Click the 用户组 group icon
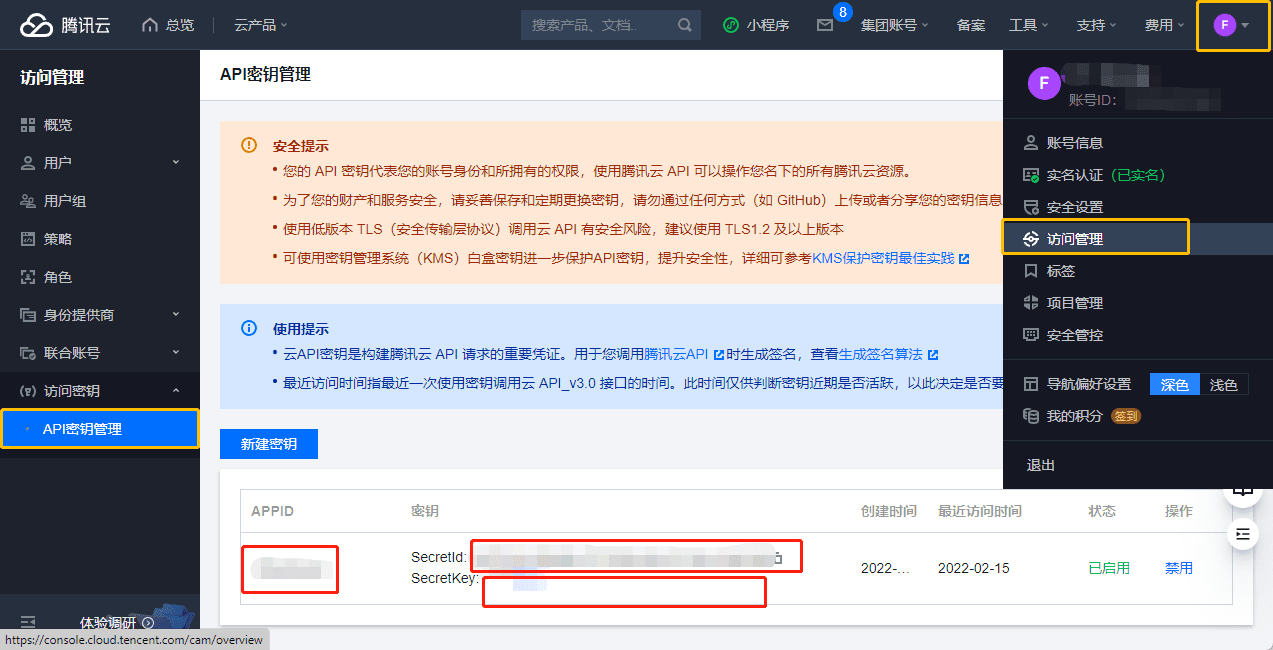 click(x=28, y=201)
